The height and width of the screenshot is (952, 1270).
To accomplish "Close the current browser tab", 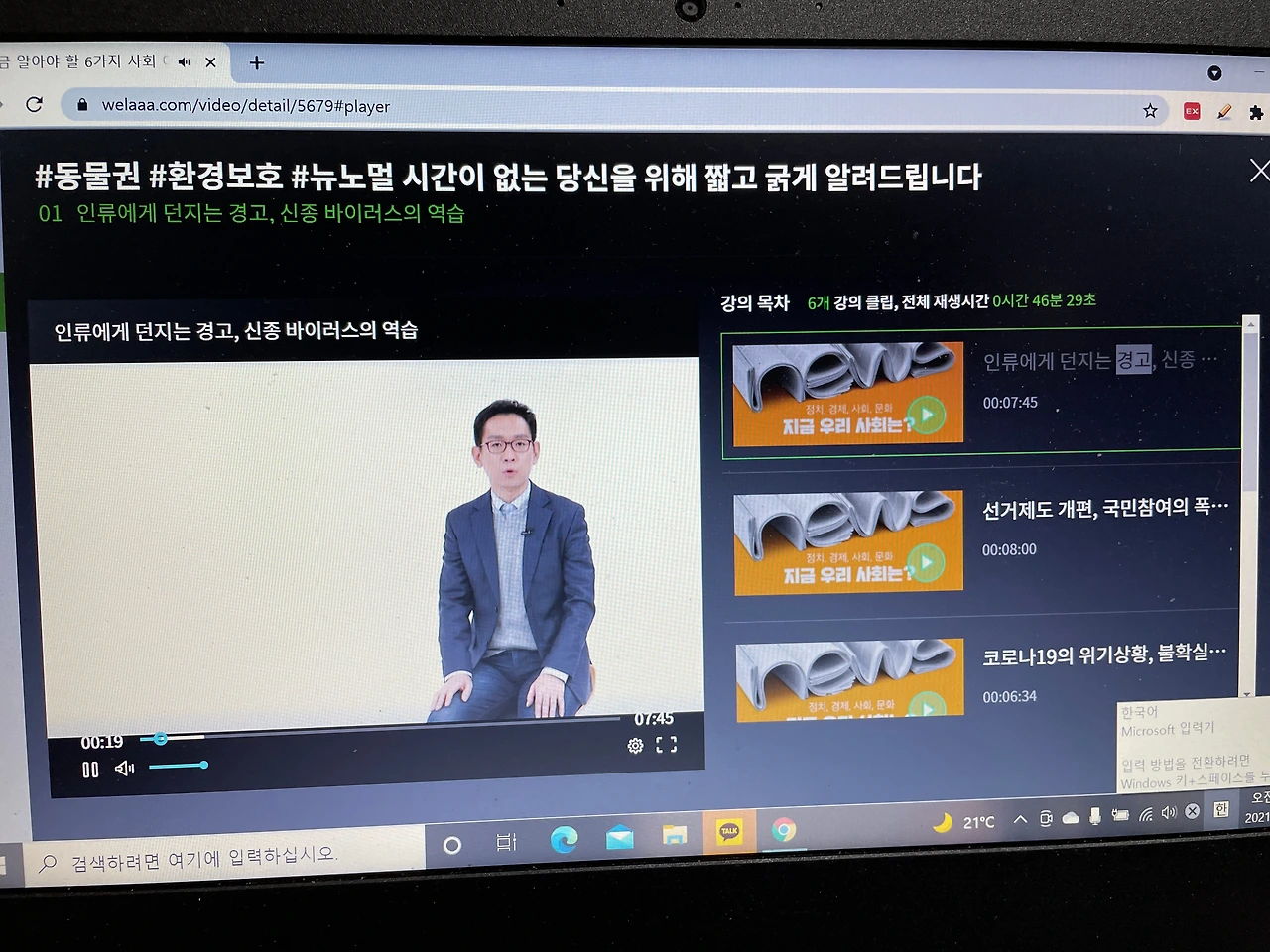I will (210, 62).
